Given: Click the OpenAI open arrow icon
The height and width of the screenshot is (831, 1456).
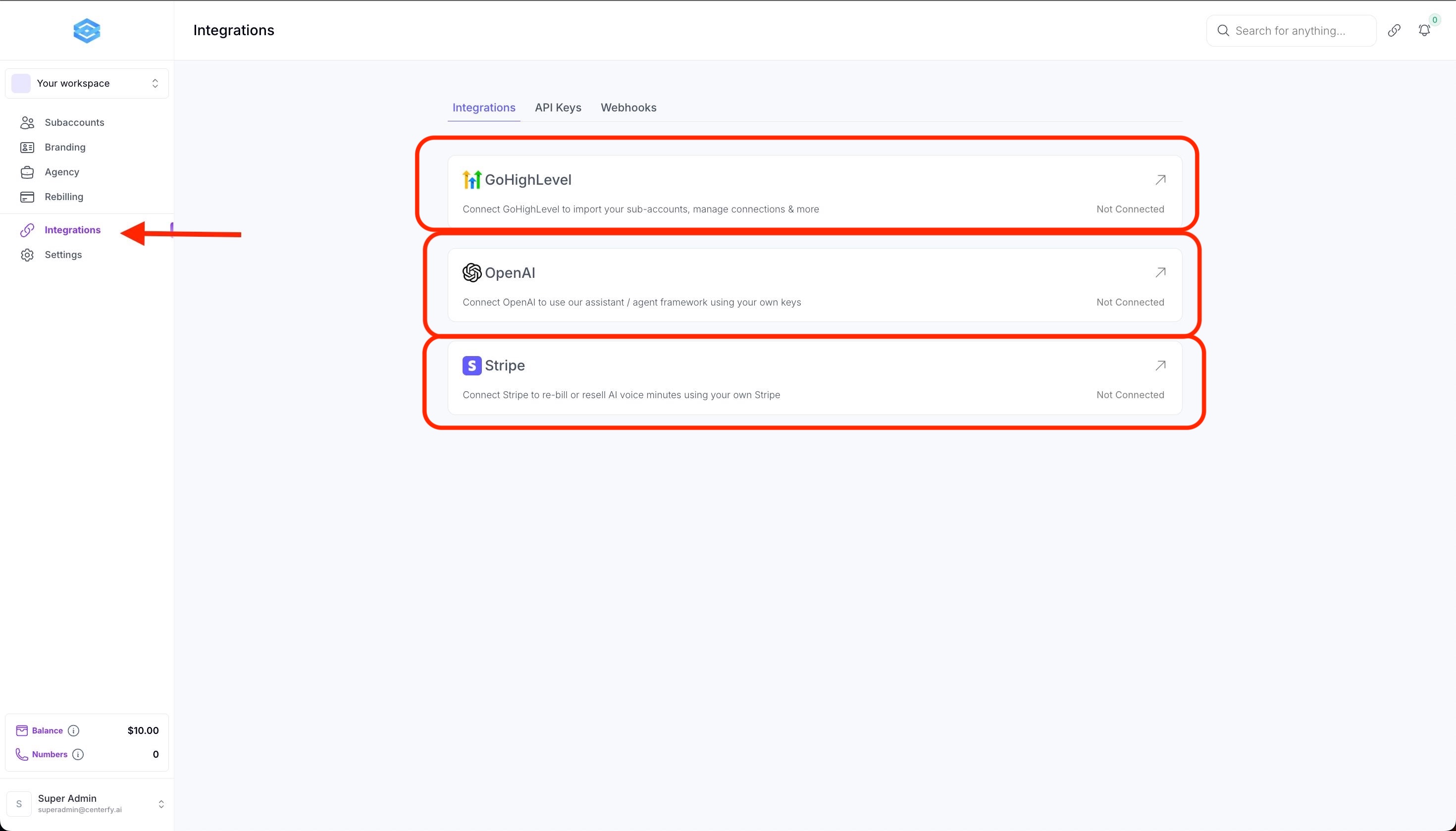Looking at the screenshot, I should point(1160,273).
